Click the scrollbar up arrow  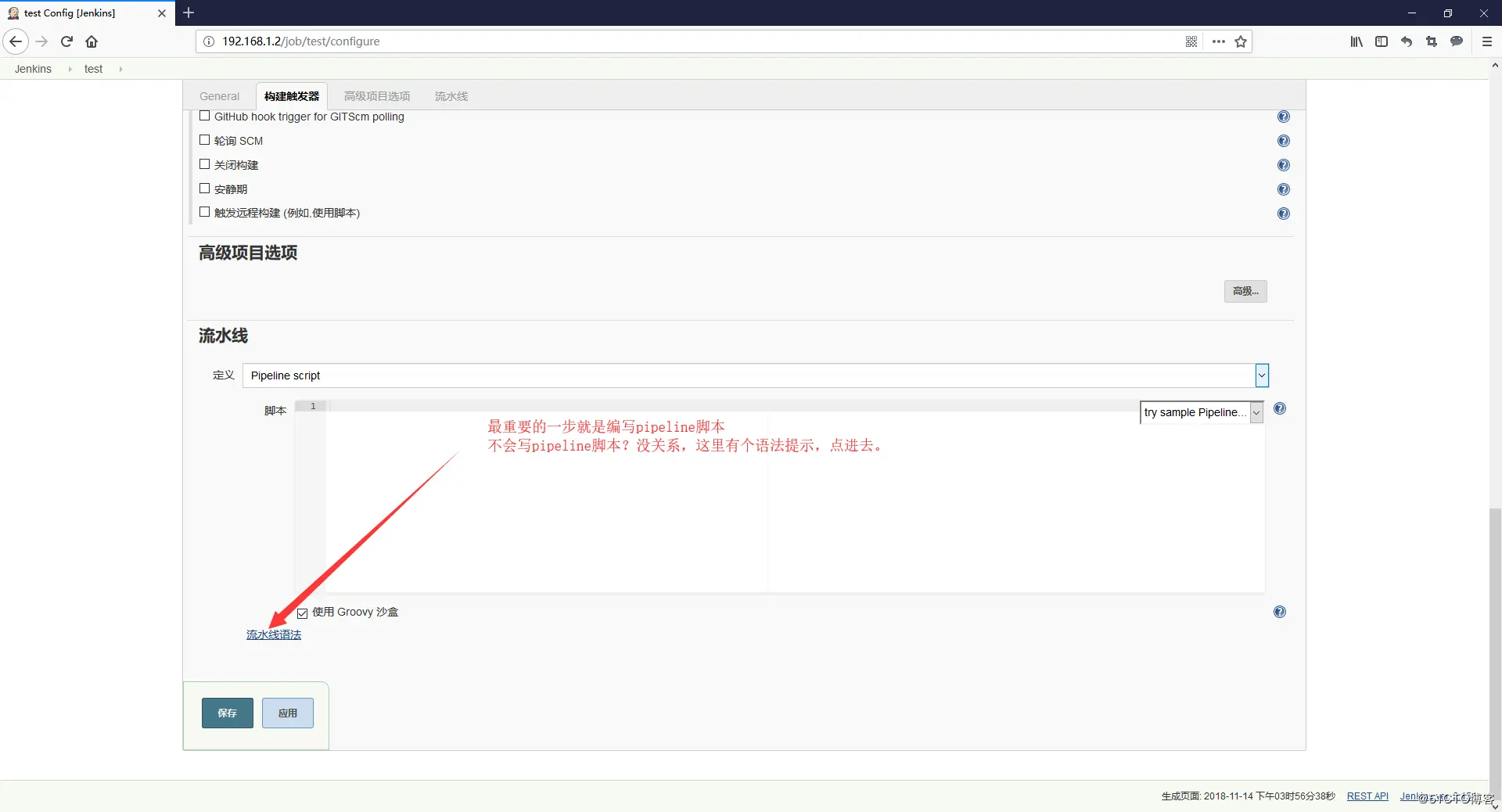[x=1495, y=66]
